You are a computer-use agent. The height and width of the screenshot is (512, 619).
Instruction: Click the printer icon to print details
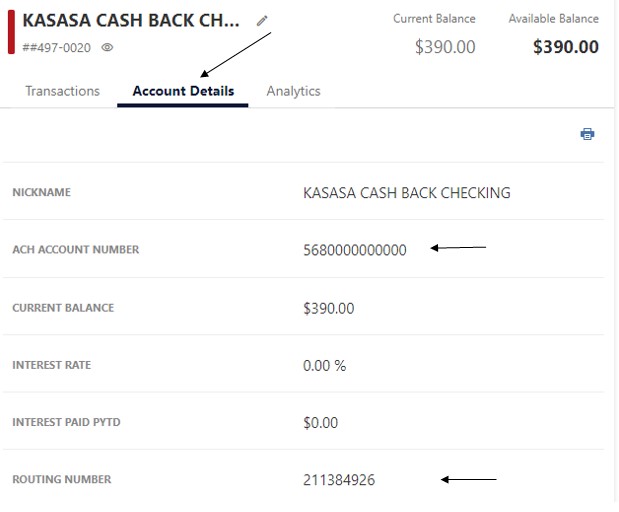587,134
